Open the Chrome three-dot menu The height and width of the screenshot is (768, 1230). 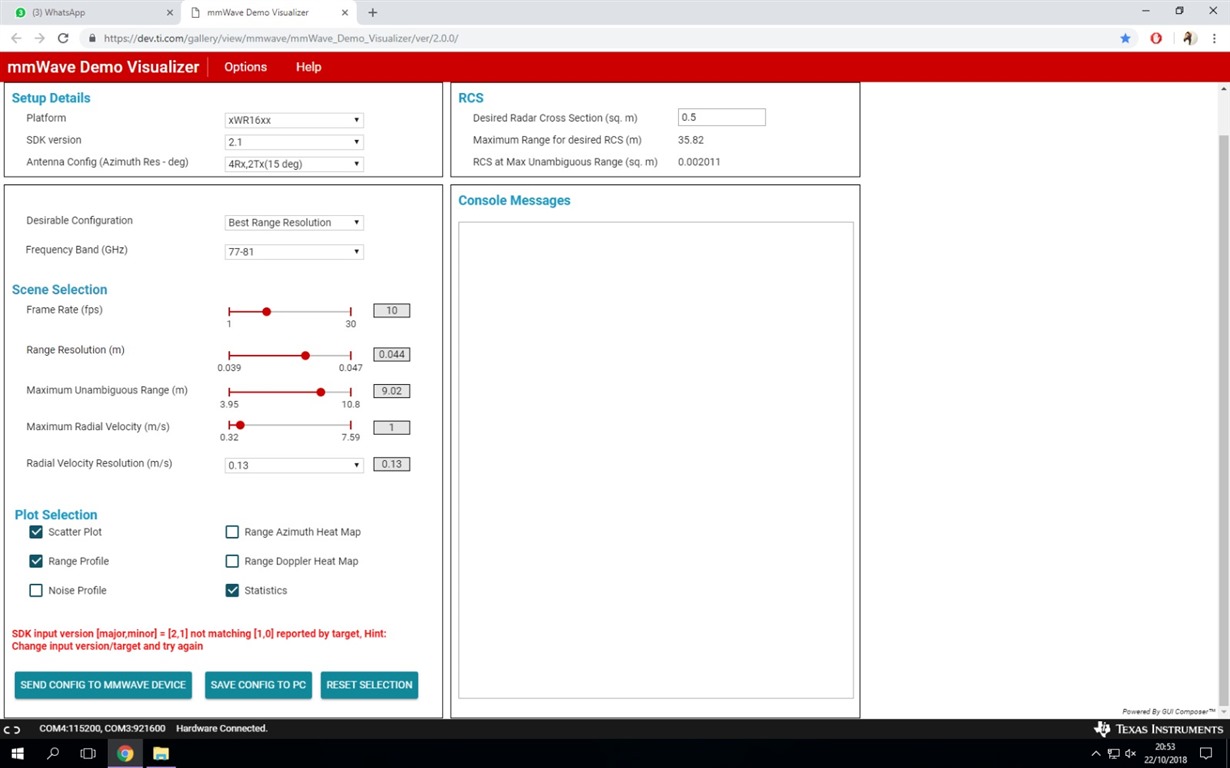[1214, 38]
